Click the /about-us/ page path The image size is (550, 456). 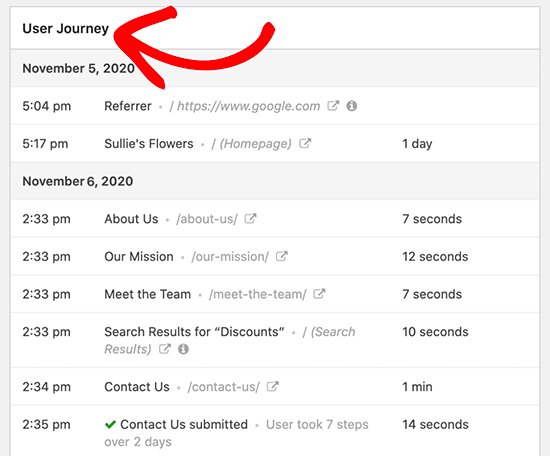pos(207,219)
